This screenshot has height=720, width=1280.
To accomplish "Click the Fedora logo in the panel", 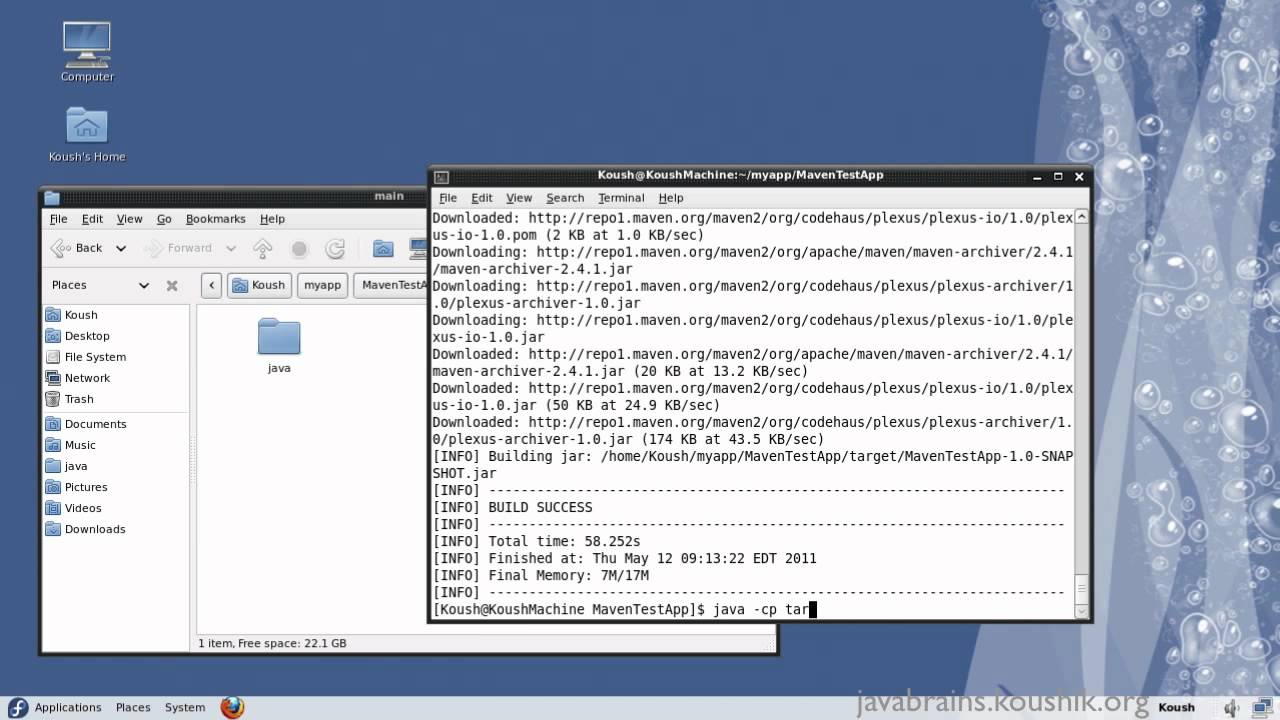I will click(18, 708).
